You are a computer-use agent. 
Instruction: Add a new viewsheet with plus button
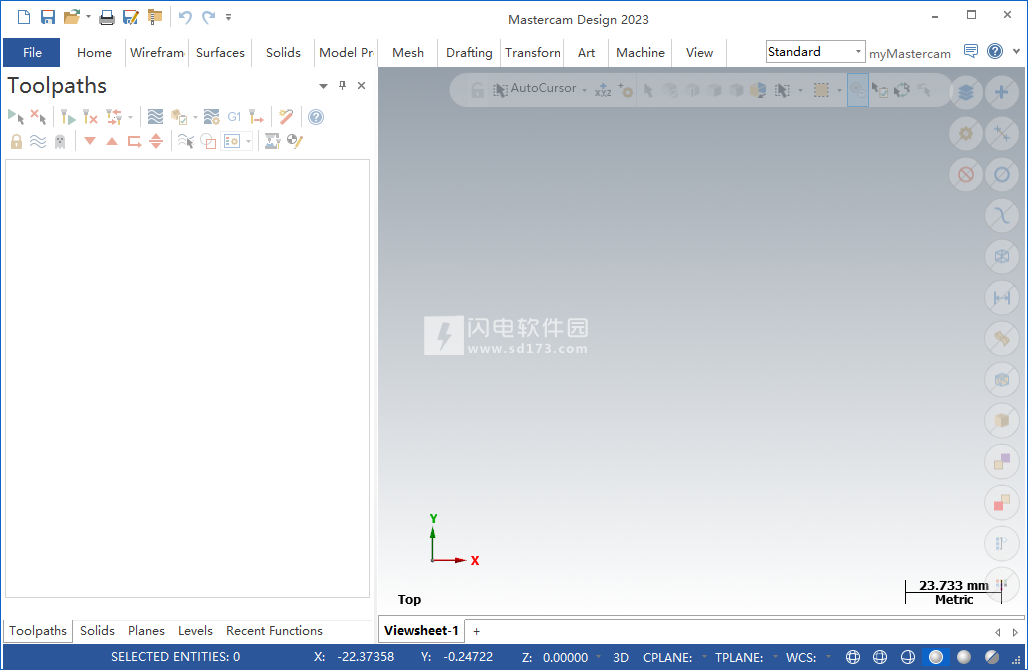point(477,631)
